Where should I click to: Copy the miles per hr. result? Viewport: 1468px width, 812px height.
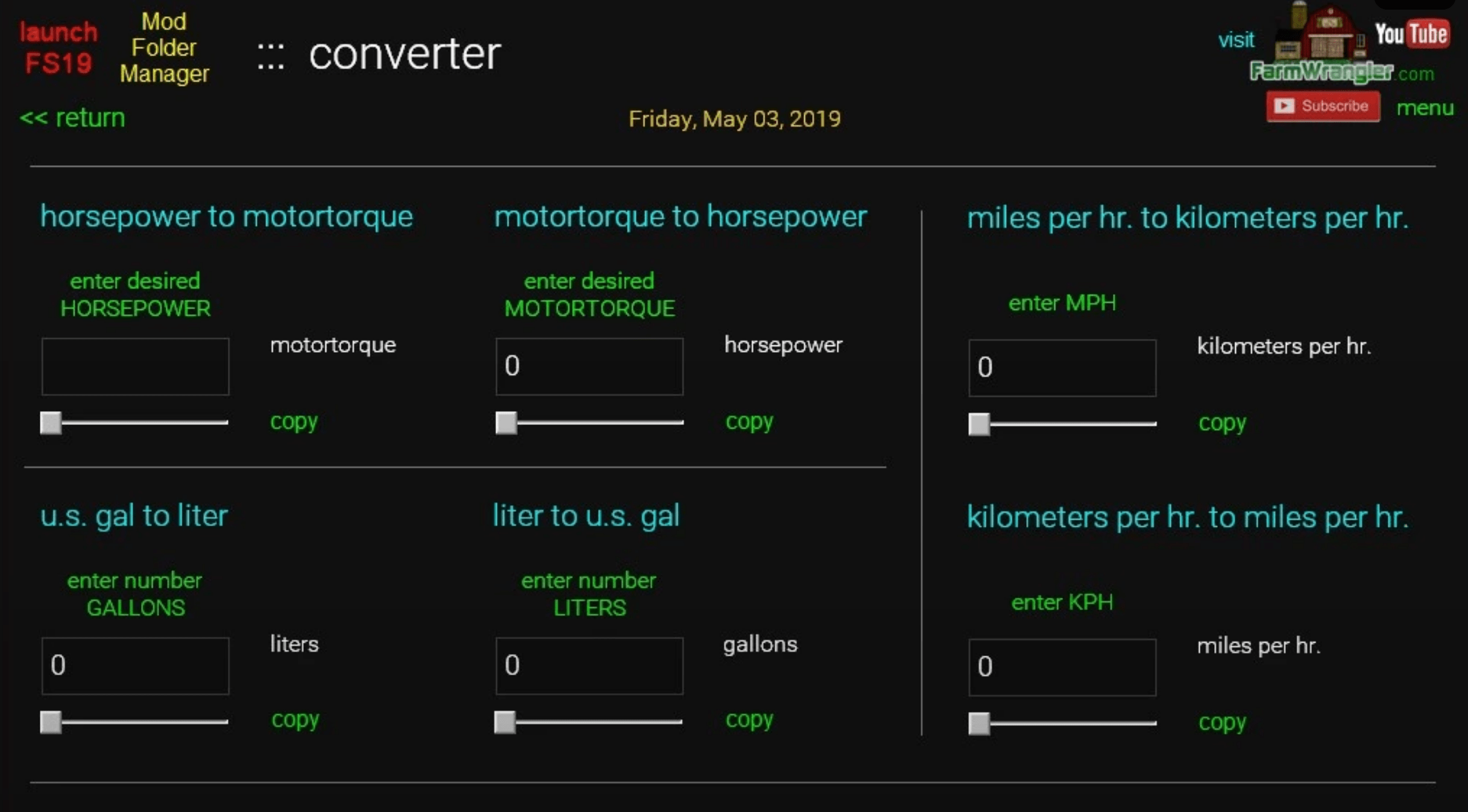(x=1221, y=722)
